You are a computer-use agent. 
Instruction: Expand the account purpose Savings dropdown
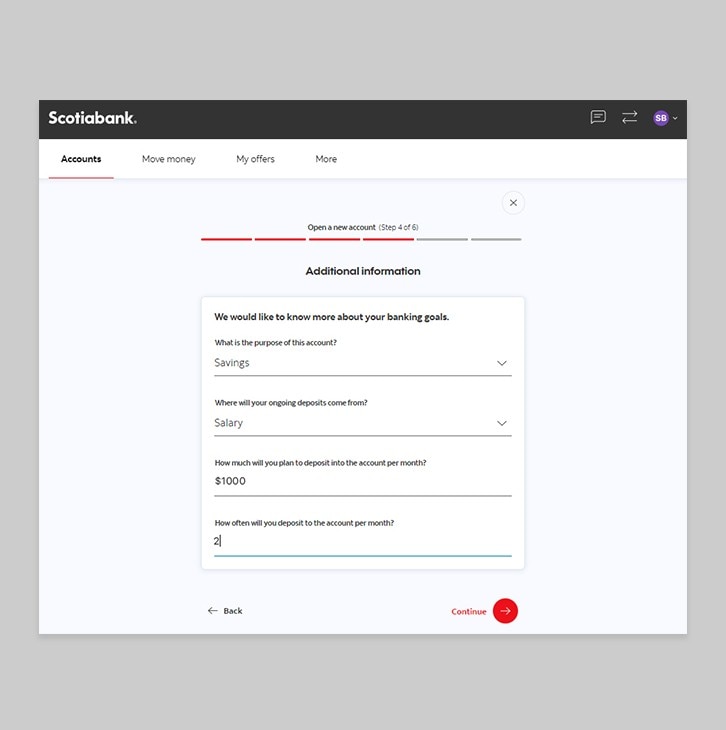(363, 363)
